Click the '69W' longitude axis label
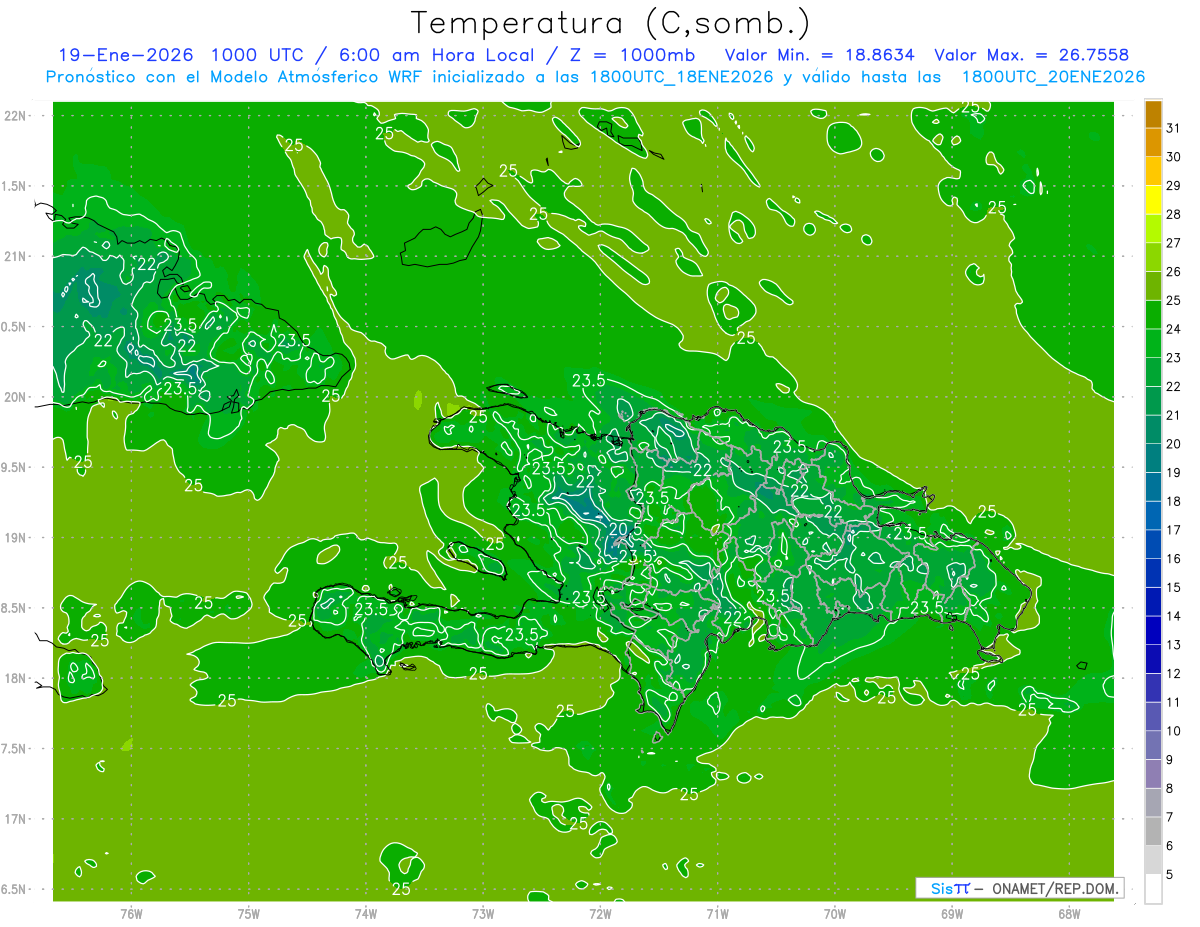The width and height of the screenshot is (1200, 927). (952, 913)
